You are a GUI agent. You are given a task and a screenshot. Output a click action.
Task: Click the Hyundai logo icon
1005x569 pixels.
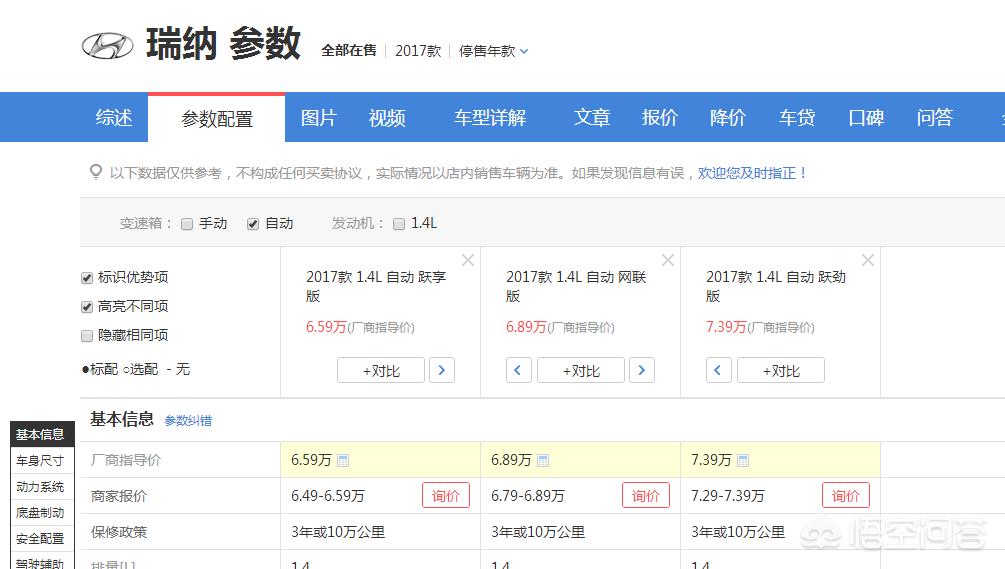[108, 45]
